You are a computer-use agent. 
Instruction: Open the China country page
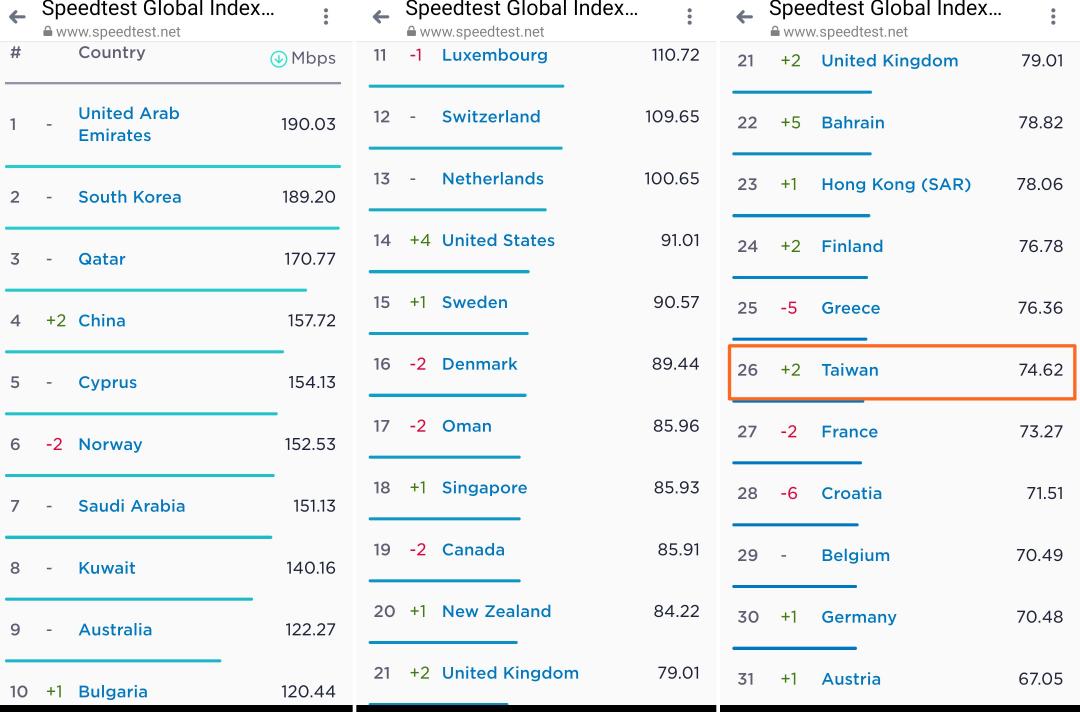coord(102,321)
